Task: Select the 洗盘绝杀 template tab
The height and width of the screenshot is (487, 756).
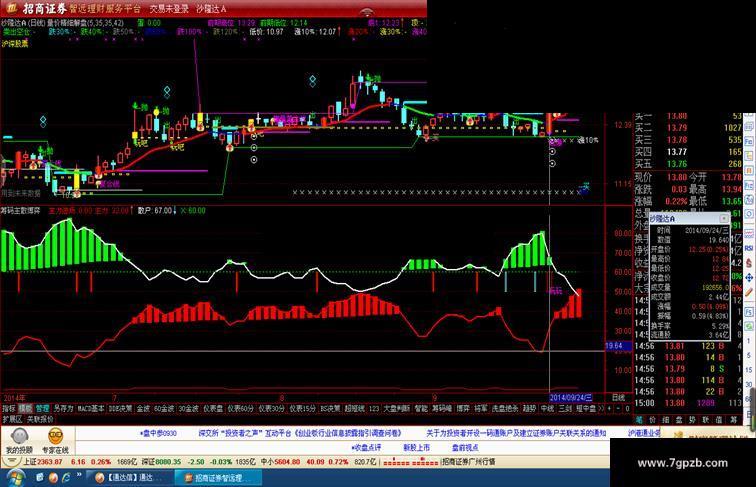Action: pyautogui.click(x=505, y=408)
